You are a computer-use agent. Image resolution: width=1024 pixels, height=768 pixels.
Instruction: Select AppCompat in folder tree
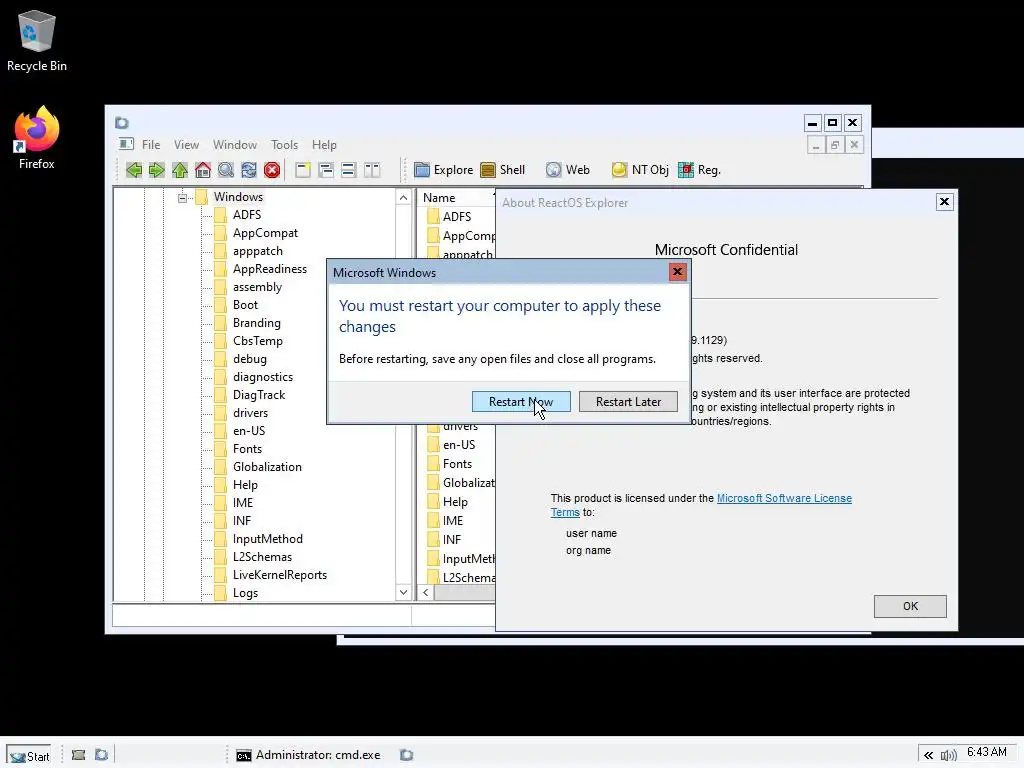(265, 233)
